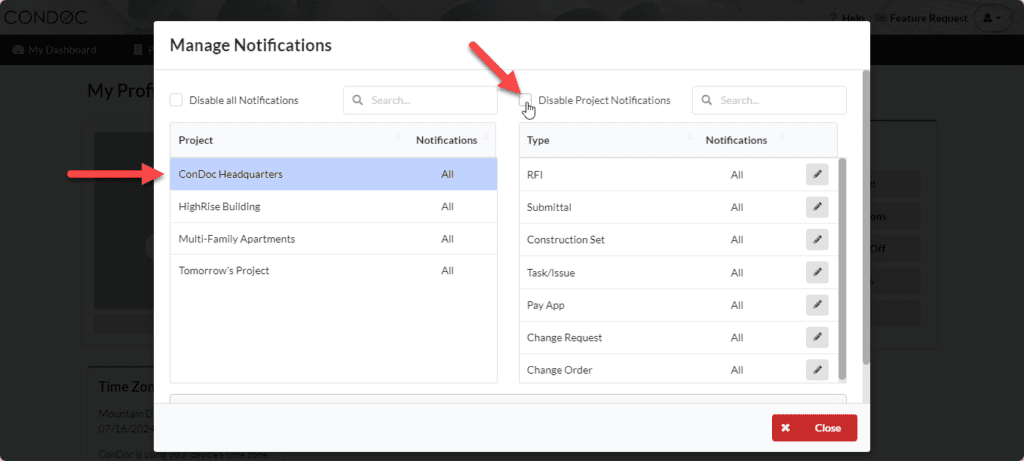Viewport: 1024px width, 461px height.
Task: Click the project search input field
Action: pos(420,101)
